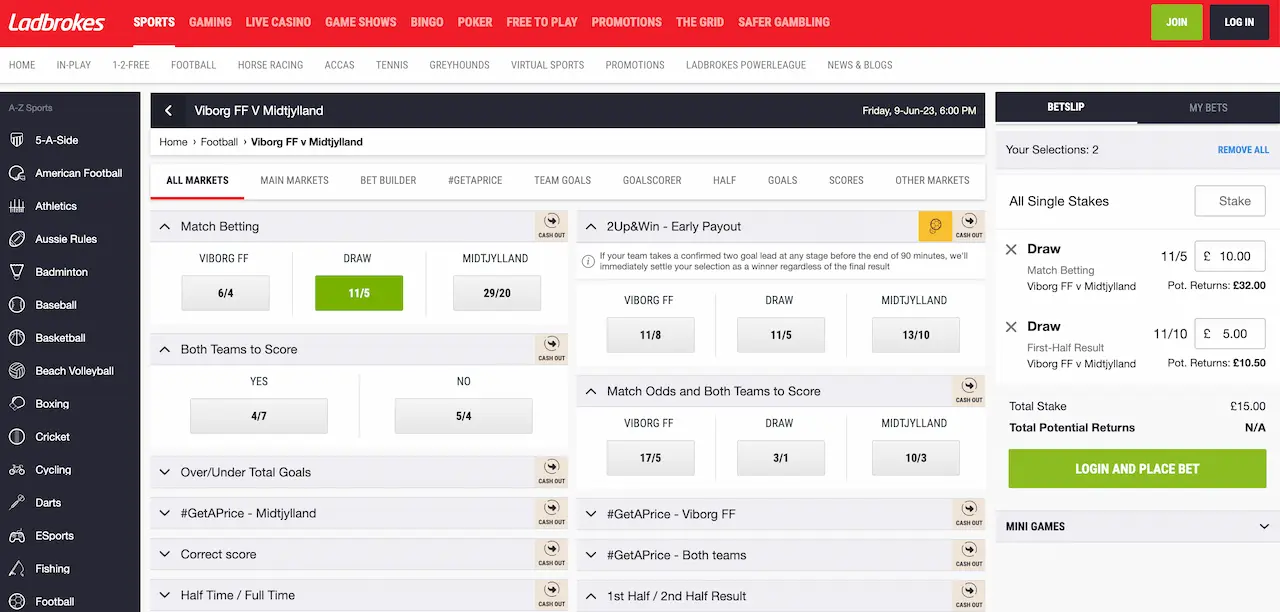Open the Safer Gambling link
This screenshot has height=612, width=1280.
pyautogui.click(x=784, y=22)
